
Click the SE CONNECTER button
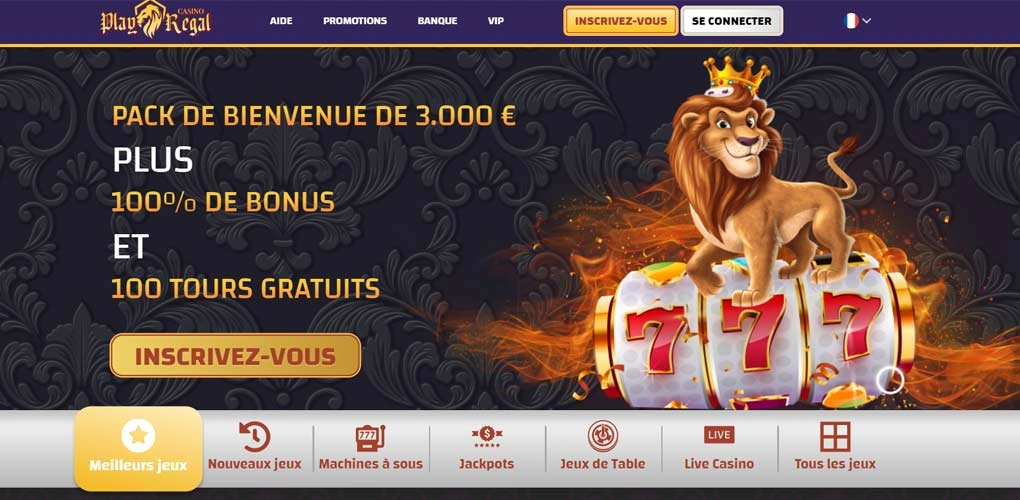point(732,21)
